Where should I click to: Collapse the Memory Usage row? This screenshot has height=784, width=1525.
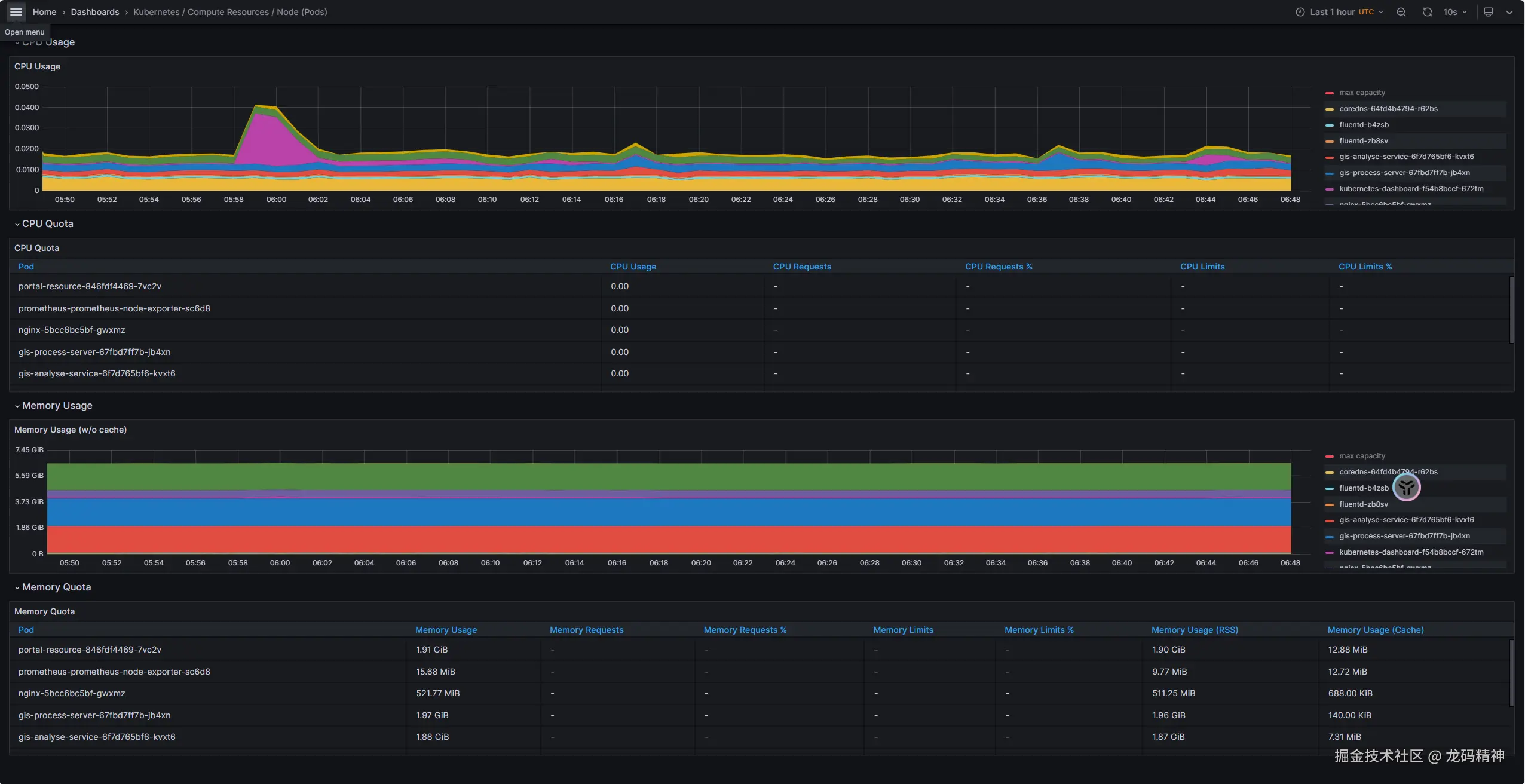click(57, 405)
